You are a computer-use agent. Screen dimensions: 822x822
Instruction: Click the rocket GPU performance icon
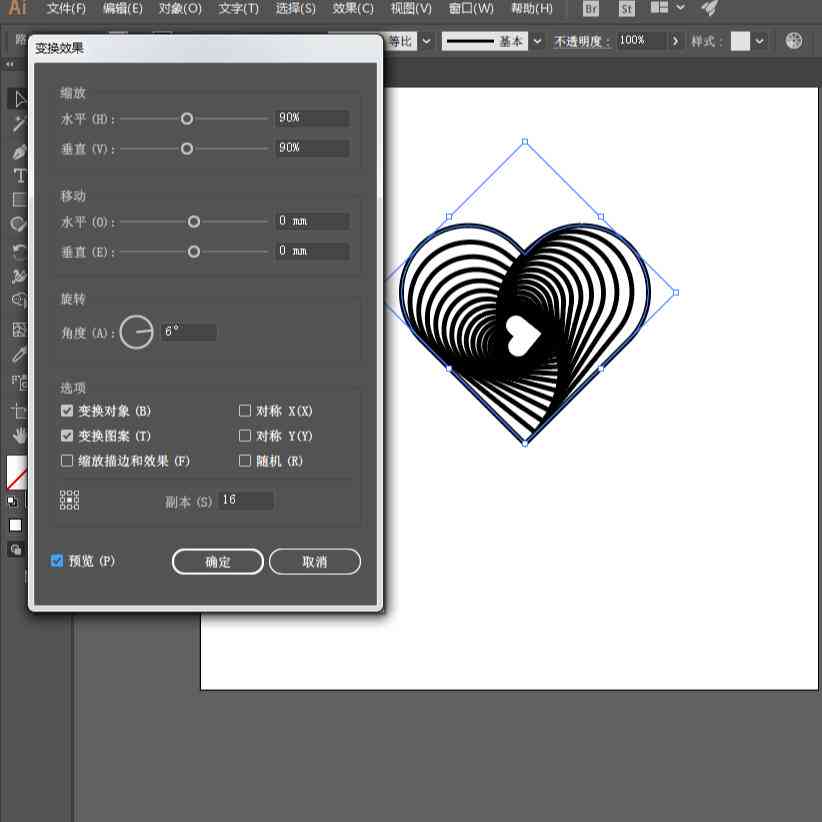pos(710,8)
